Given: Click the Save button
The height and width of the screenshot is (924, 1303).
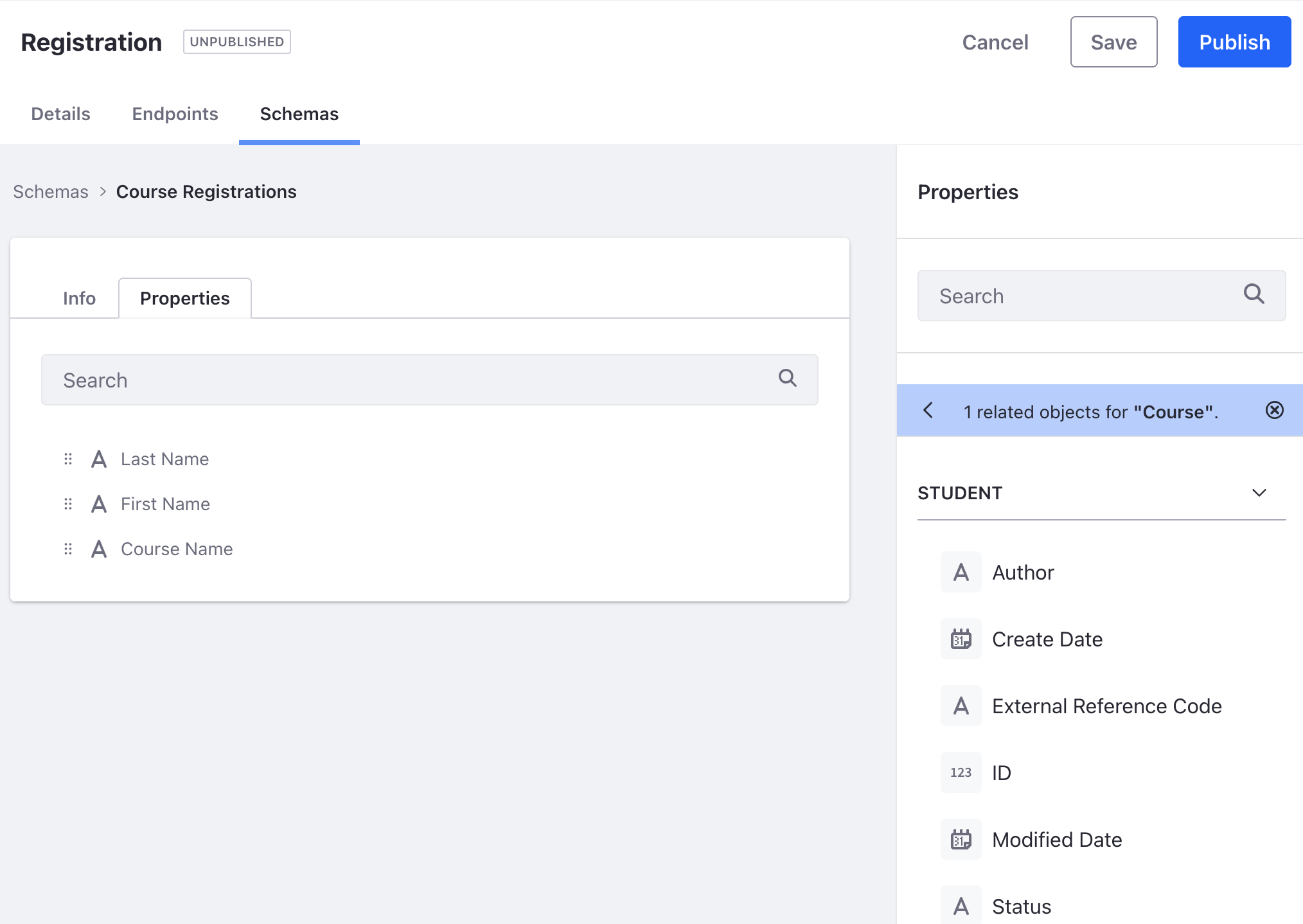Looking at the screenshot, I should point(1114,42).
